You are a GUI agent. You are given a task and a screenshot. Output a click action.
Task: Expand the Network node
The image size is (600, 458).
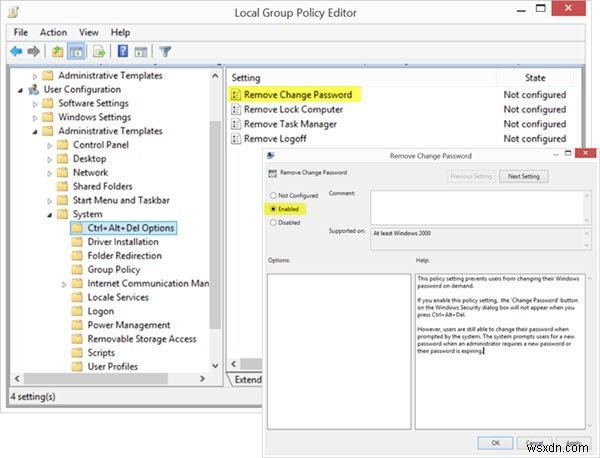coord(49,173)
